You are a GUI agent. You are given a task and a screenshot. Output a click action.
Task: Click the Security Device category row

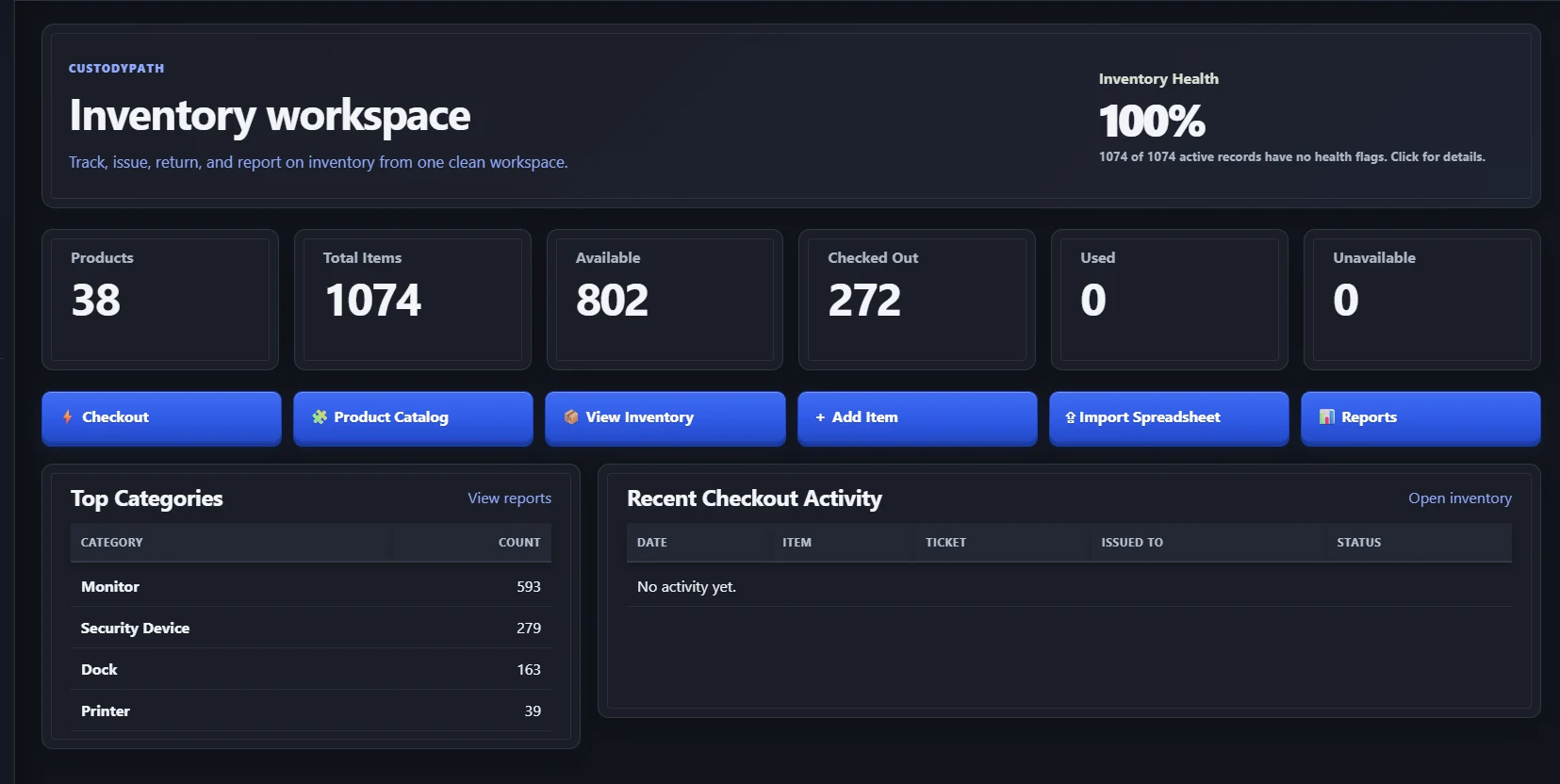click(x=311, y=628)
